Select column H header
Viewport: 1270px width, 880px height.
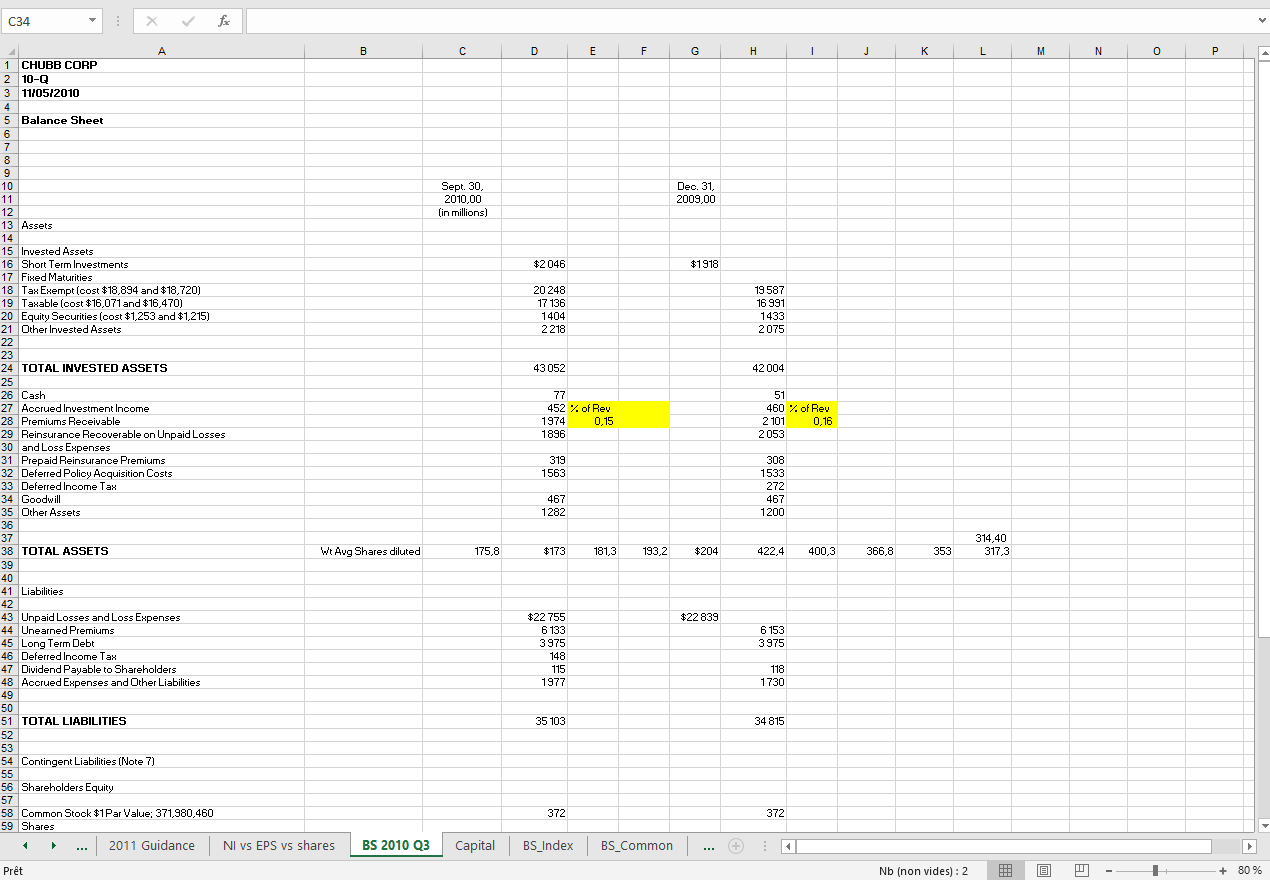tap(753, 51)
